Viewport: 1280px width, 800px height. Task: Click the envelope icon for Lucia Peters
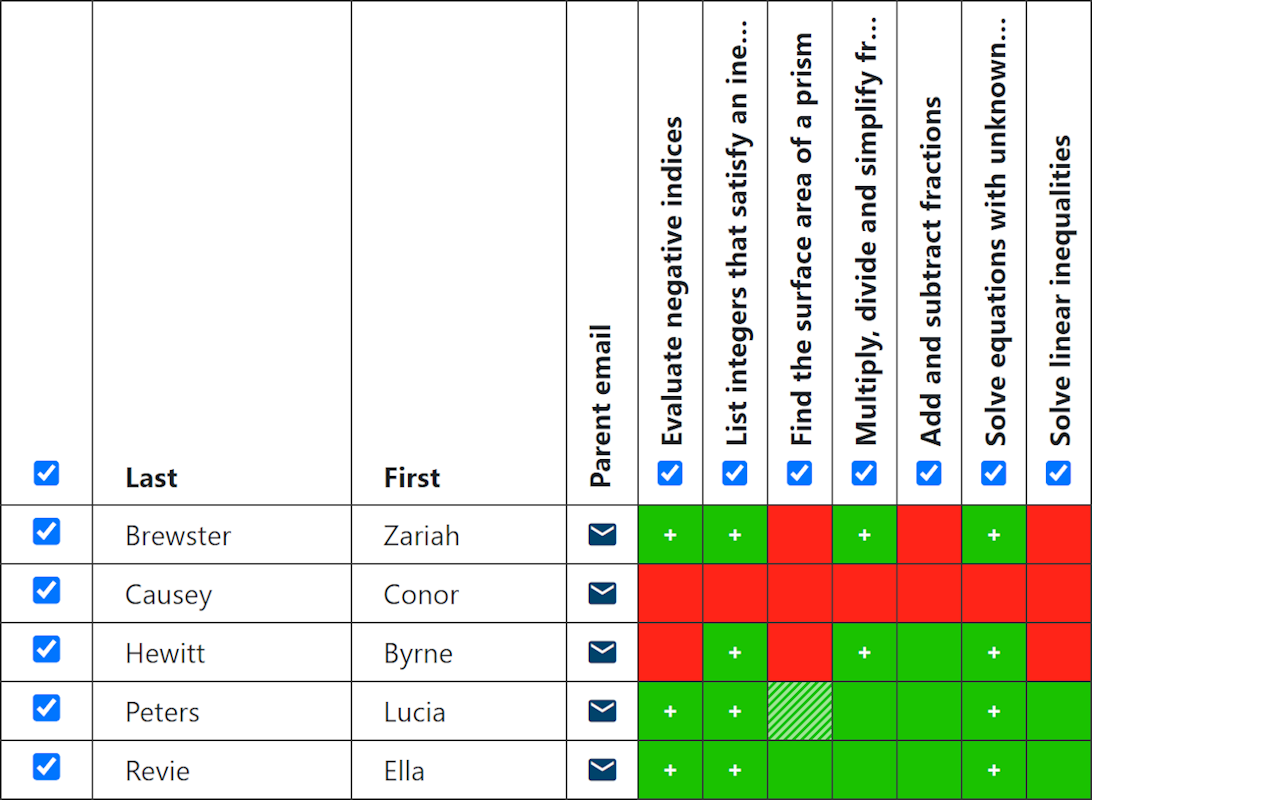[601, 711]
